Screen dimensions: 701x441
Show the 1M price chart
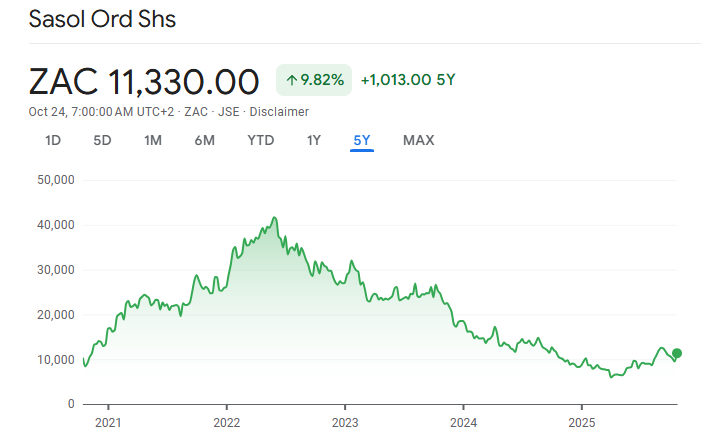pos(153,140)
